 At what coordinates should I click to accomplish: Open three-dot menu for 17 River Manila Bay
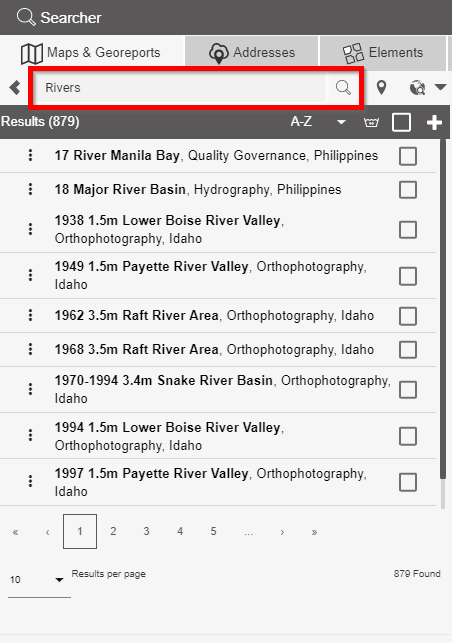tap(30, 155)
